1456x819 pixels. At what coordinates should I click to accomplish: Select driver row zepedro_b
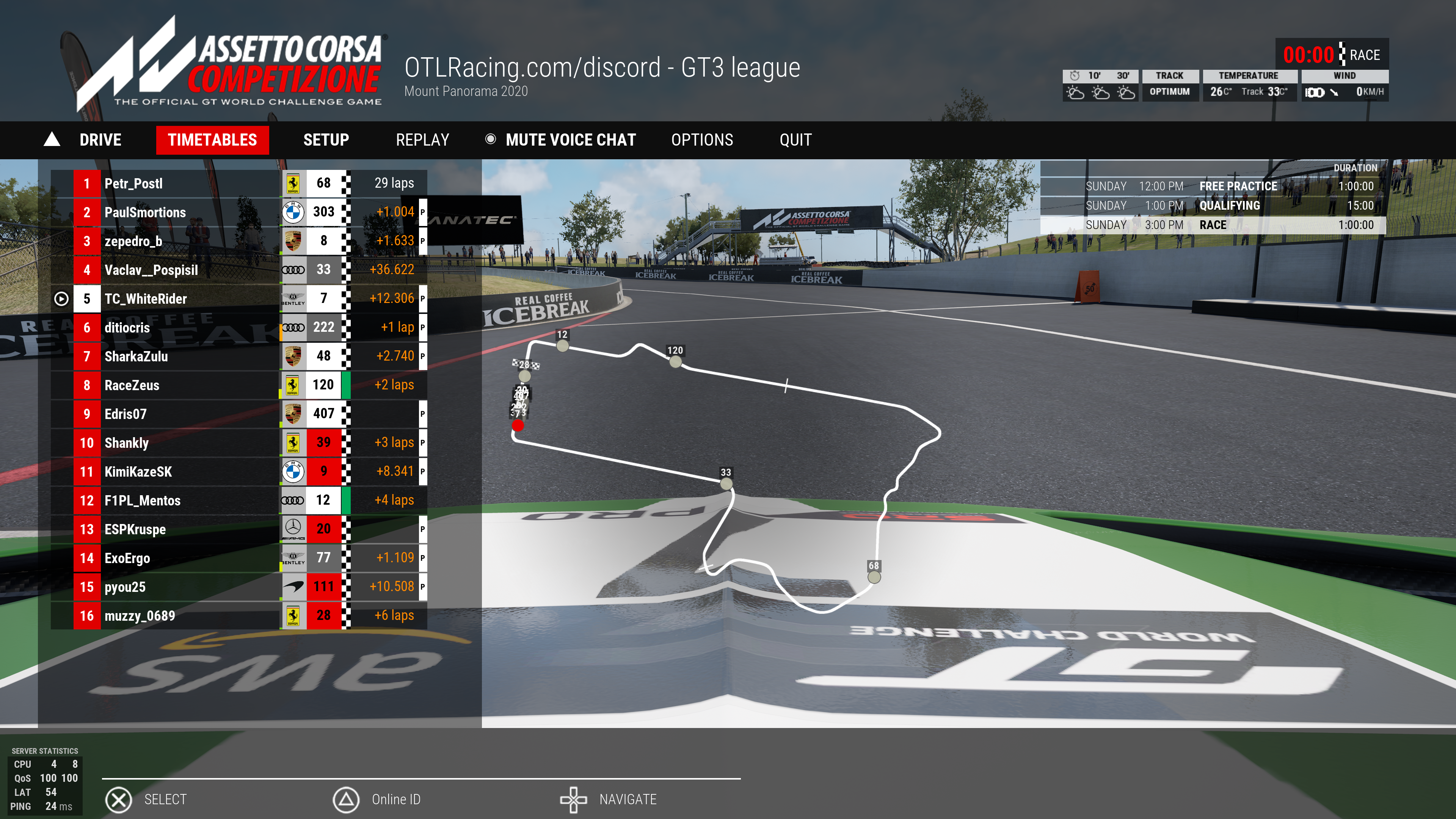(239, 241)
